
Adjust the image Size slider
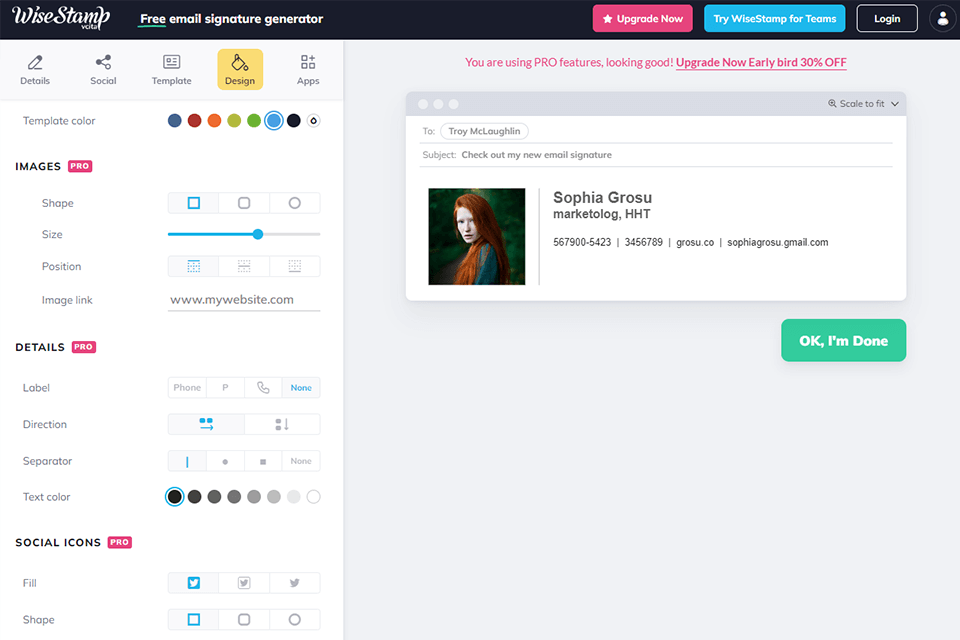tap(258, 234)
